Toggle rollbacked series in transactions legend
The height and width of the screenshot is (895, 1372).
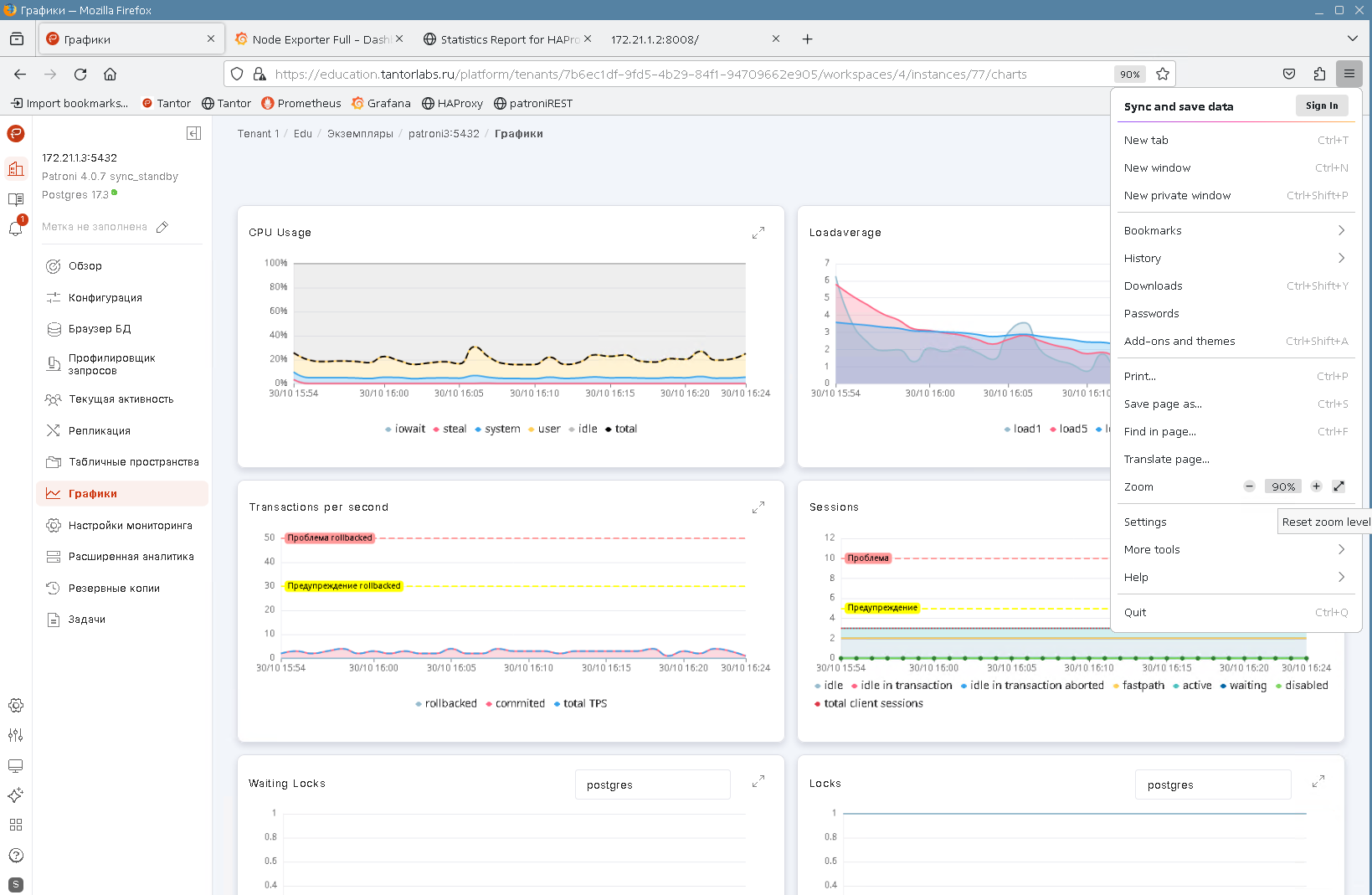pos(446,703)
